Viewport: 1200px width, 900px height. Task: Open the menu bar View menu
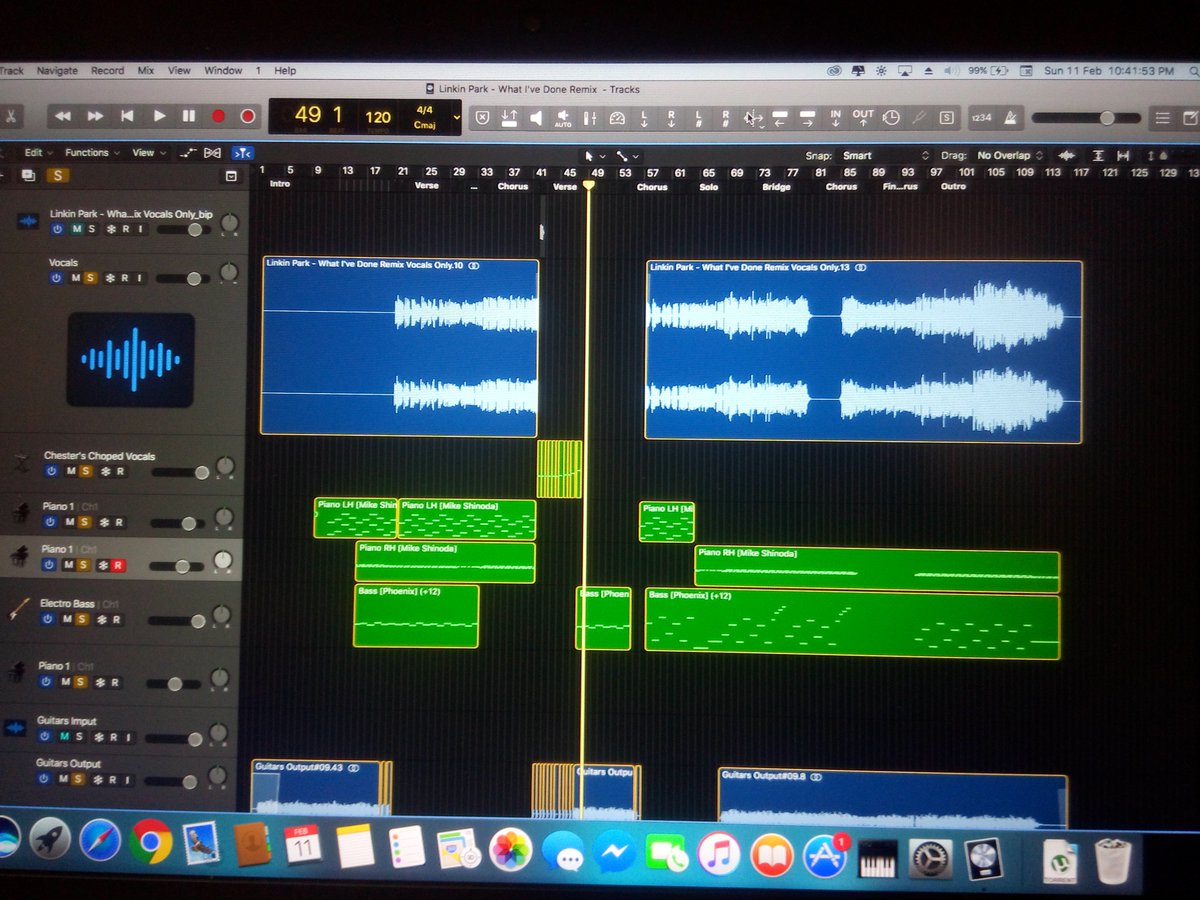pos(179,71)
